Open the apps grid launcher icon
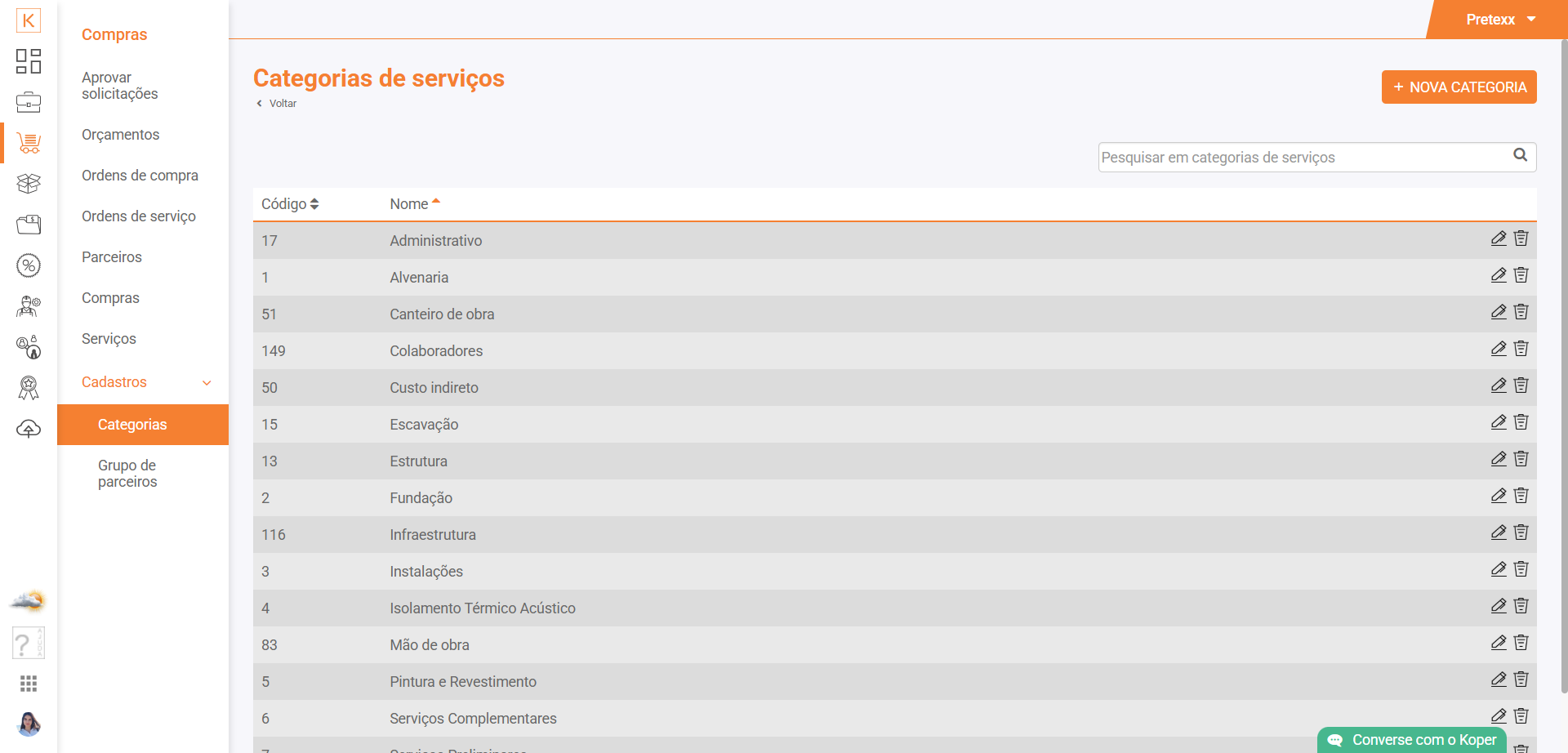 [x=29, y=684]
